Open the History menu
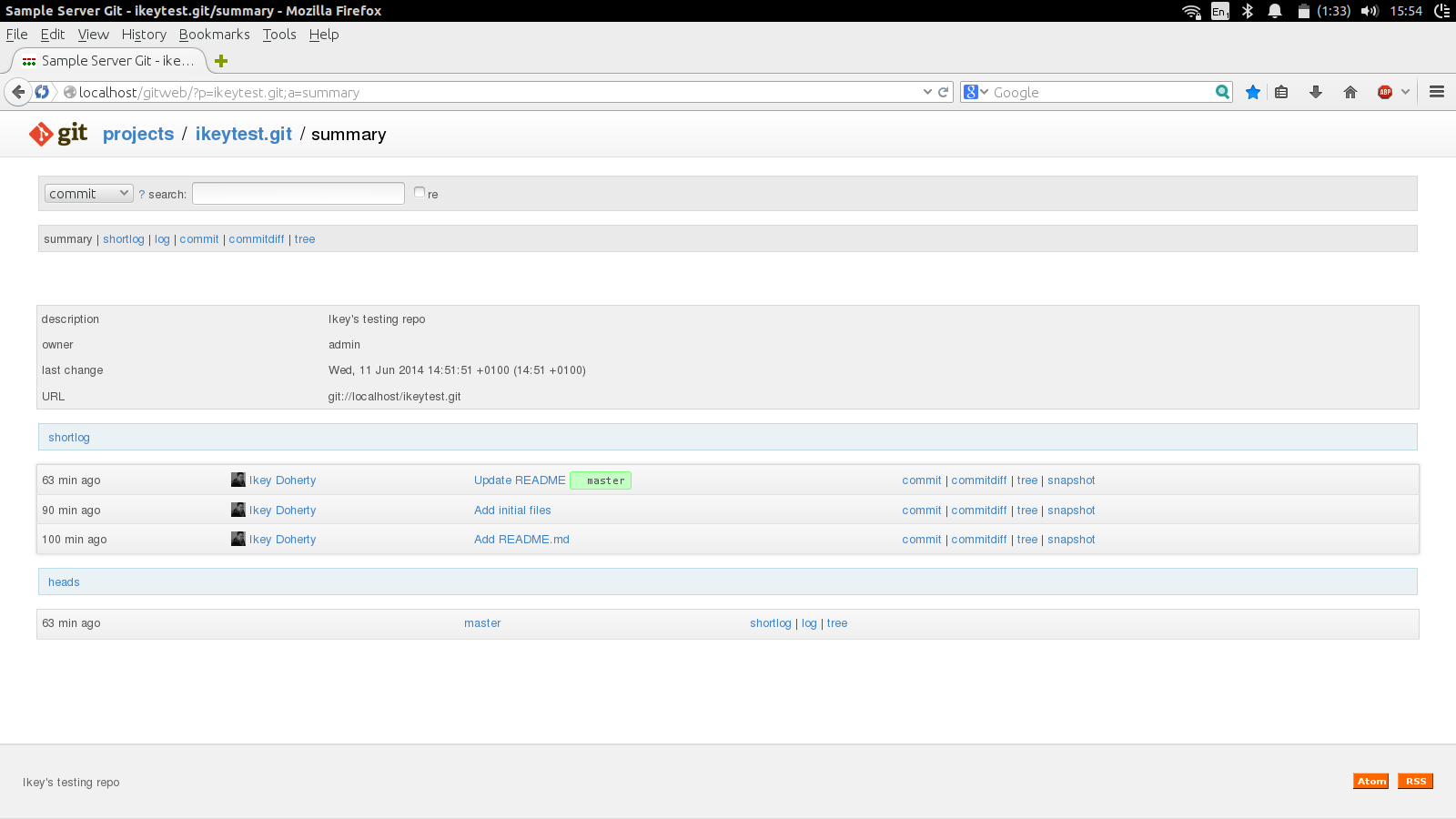This screenshot has width=1456, height=819. (x=144, y=35)
